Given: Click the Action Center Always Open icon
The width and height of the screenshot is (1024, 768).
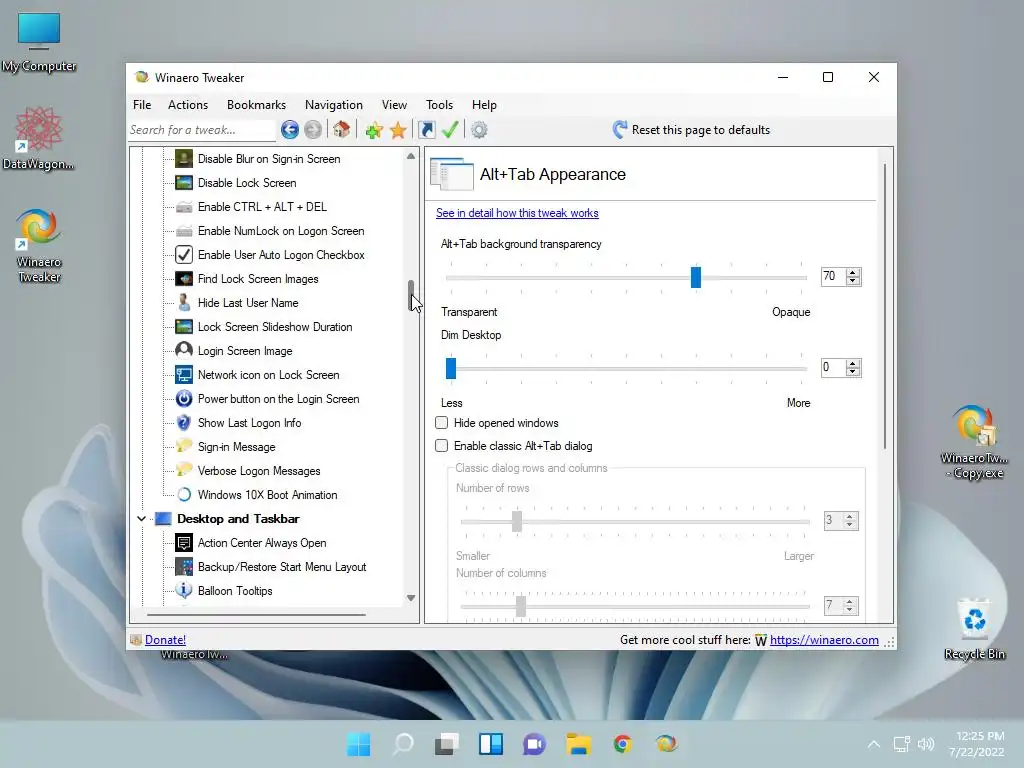Looking at the screenshot, I should tap(184, 543).
